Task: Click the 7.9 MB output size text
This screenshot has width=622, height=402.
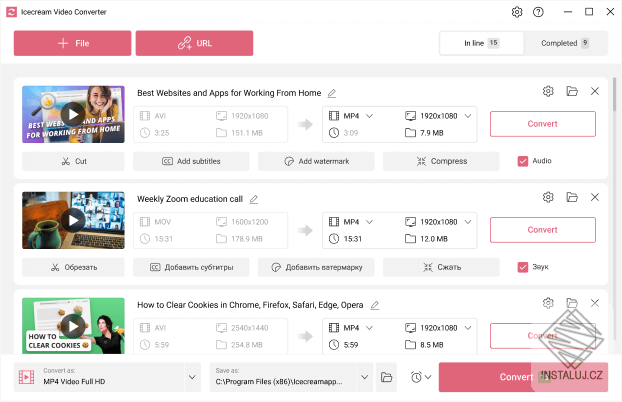Action: pos(432,133)
